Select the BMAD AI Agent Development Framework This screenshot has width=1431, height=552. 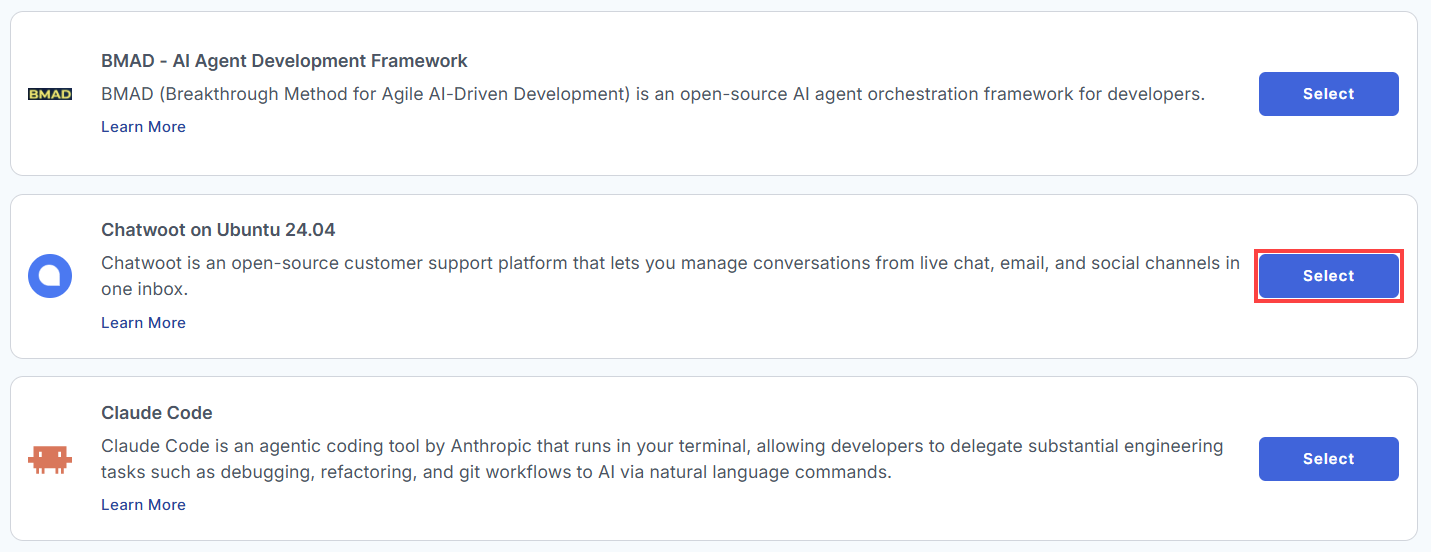[x=1328, y=94]
